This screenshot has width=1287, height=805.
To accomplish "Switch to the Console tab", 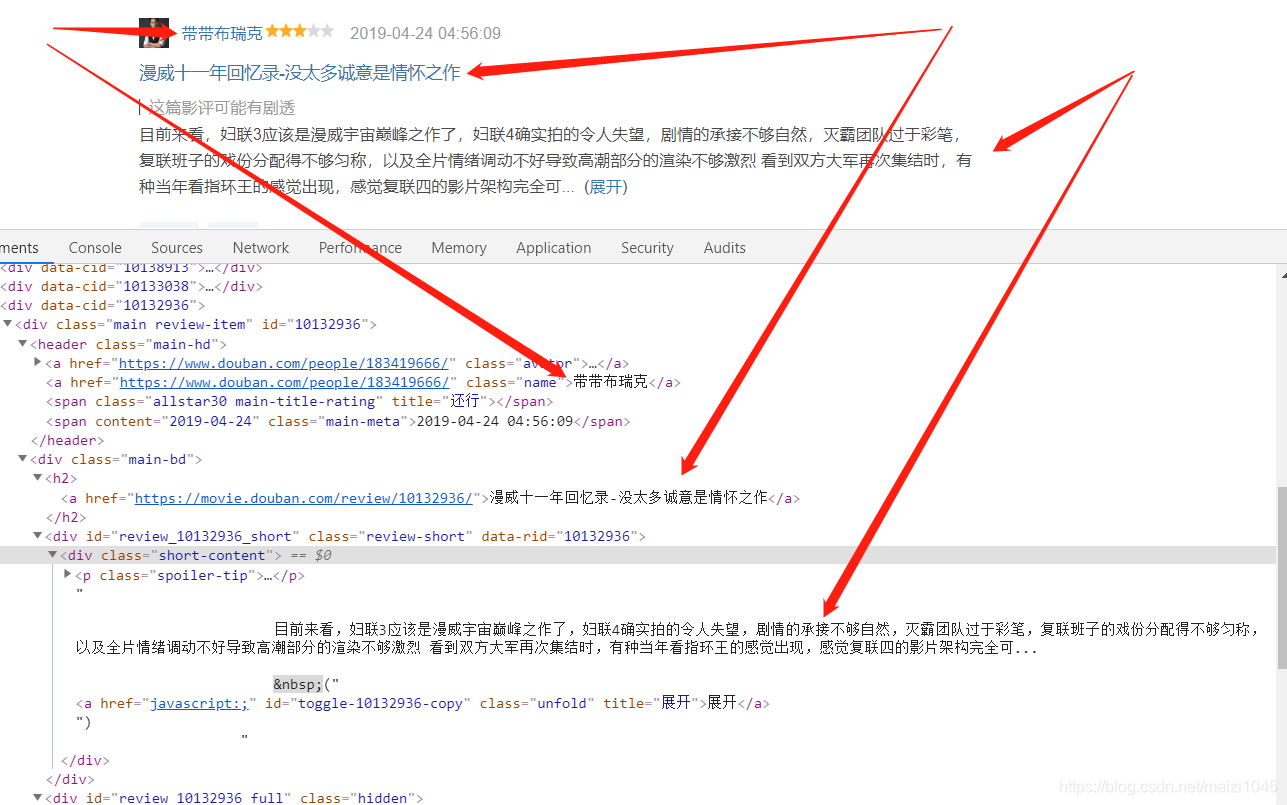I will click(x=95, y=248).
